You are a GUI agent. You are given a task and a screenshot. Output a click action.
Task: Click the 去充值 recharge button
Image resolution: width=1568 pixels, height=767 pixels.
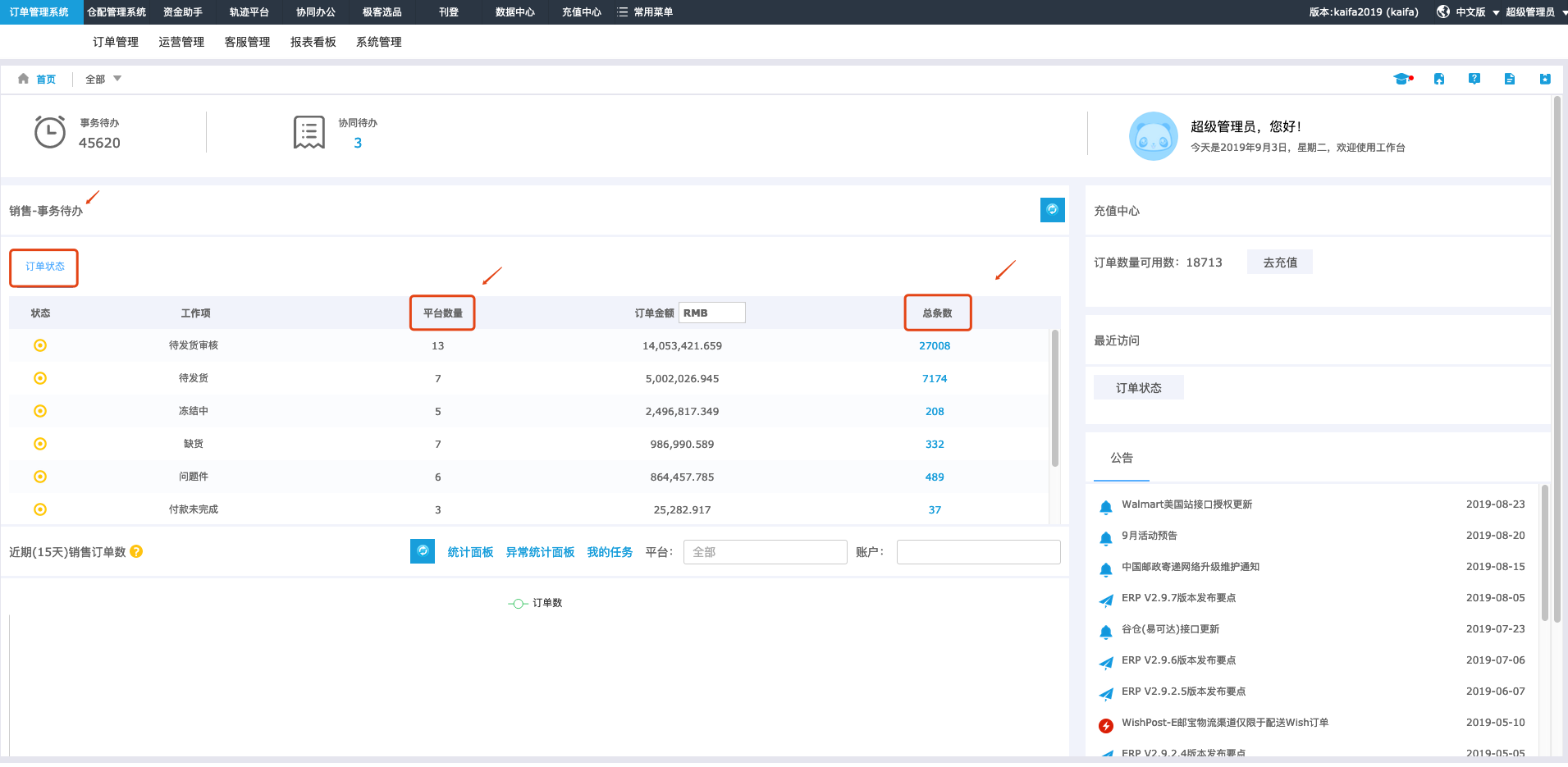tap(1279, 261)
